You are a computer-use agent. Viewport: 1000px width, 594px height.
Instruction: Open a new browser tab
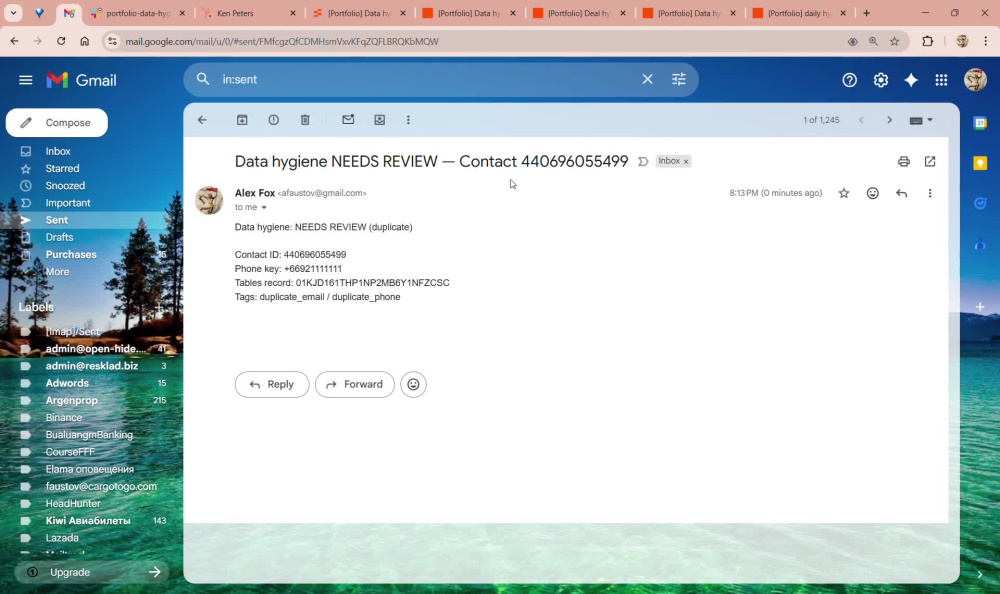point(866,13)
